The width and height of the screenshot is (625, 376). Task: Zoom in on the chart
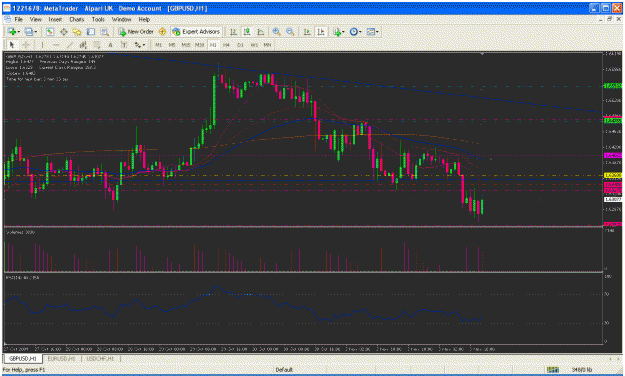tap(276, 31)
